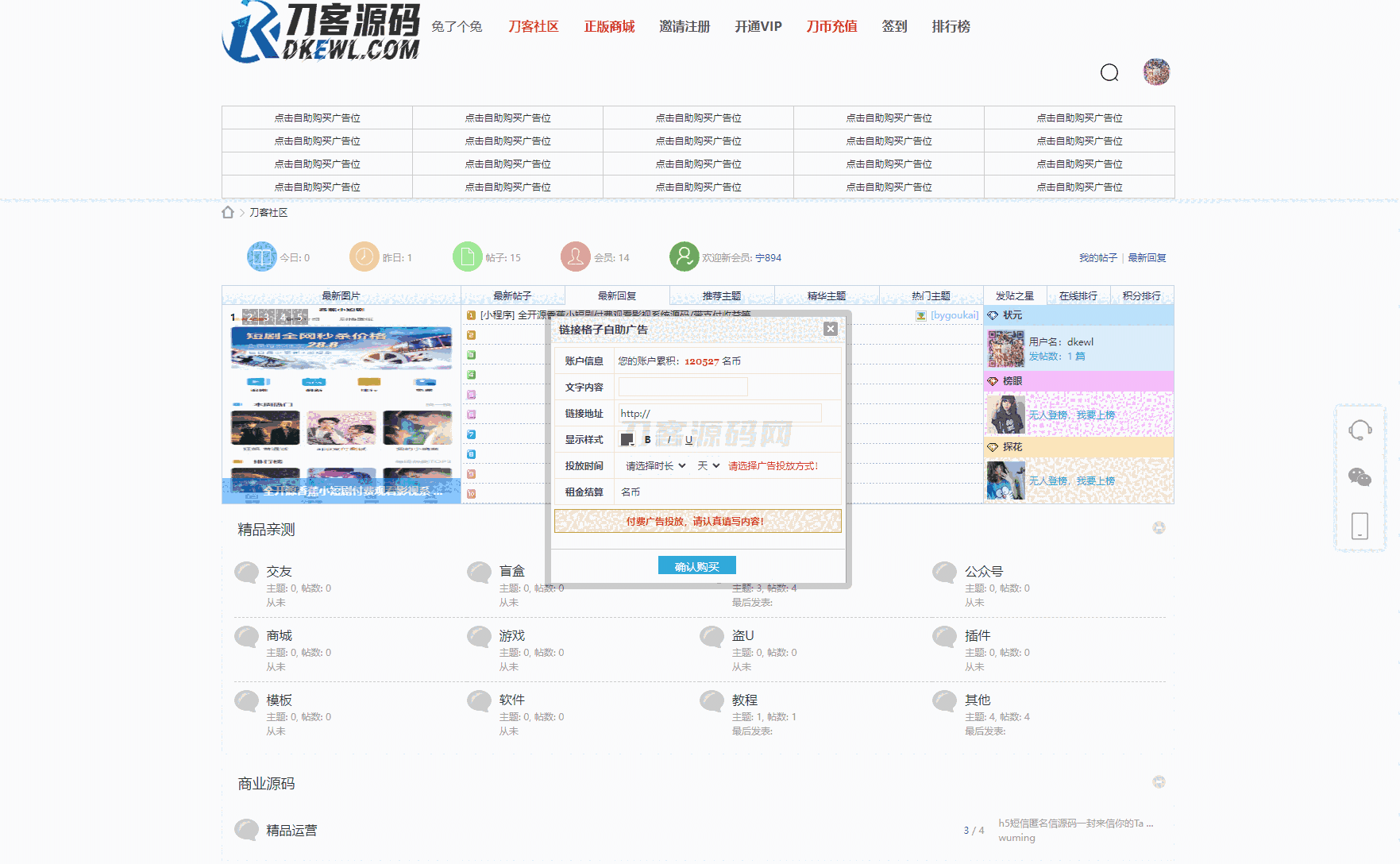Open new member 宁894 profile link
Viewport: 1400px width, 864px height.
(768, 257)
